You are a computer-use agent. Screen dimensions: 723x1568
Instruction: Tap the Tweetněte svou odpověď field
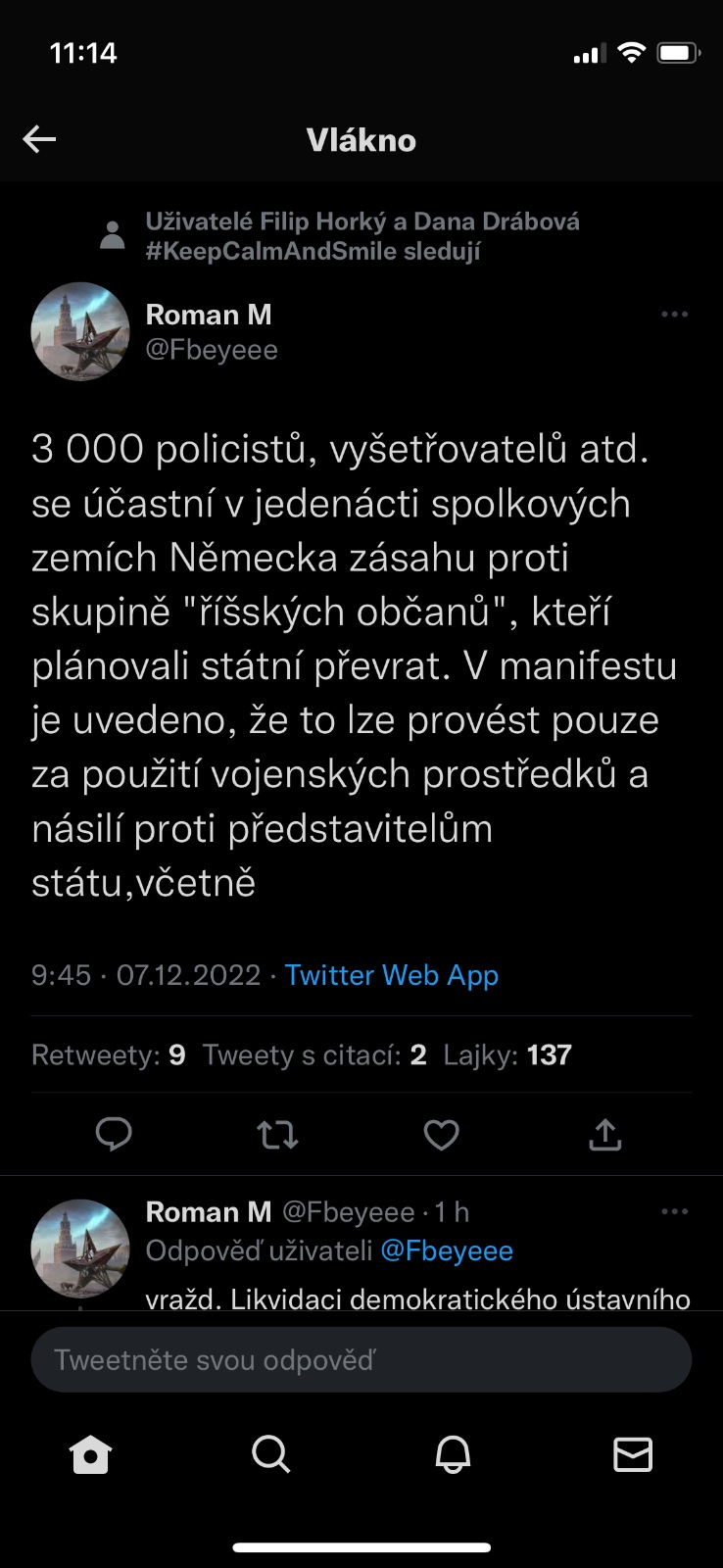[x=361, y=1359]
